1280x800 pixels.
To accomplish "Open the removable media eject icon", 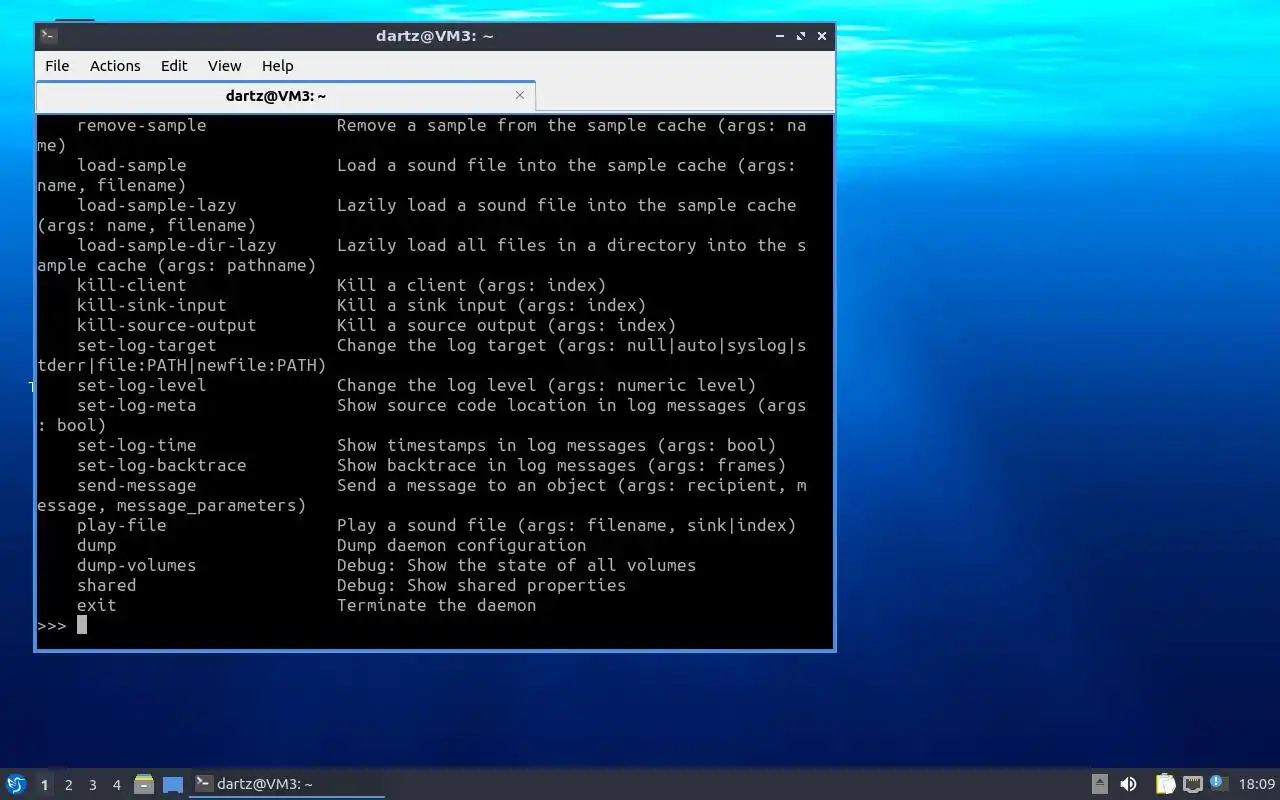I will tap(1100, 784).
